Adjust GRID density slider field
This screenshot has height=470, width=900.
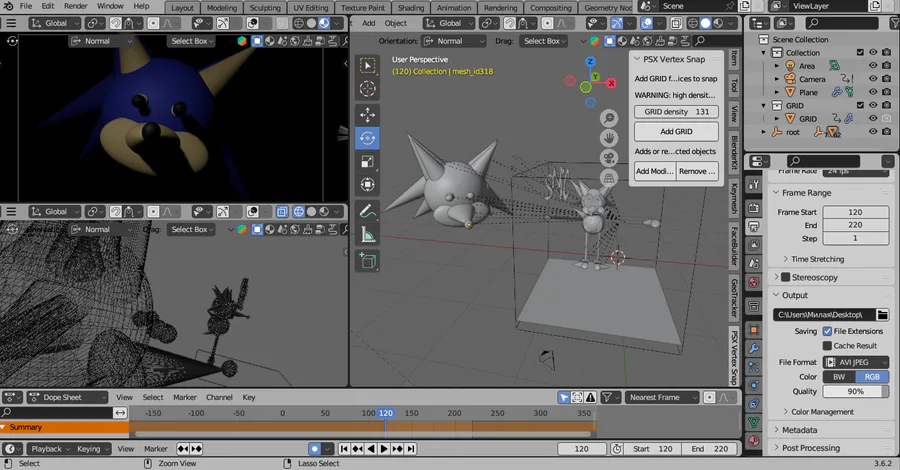tap(676, 112)
